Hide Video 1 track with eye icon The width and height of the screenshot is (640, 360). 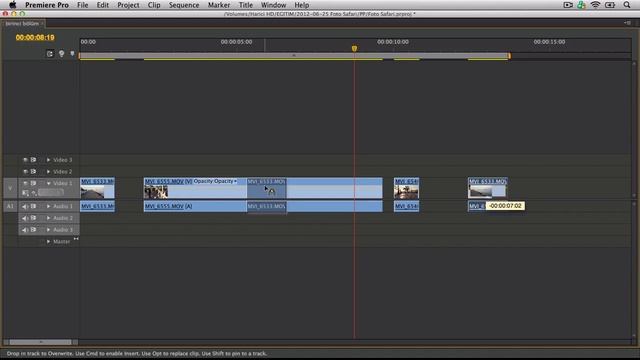click(x=25, y=183)
